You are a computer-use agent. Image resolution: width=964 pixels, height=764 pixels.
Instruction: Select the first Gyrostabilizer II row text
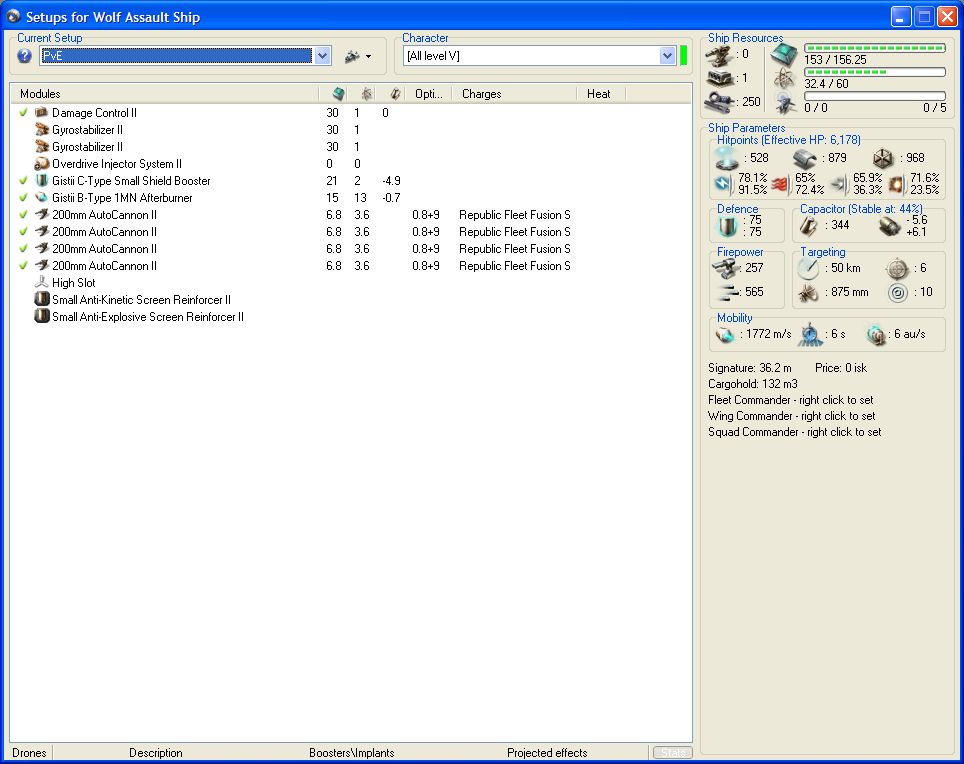coord(87,130)
